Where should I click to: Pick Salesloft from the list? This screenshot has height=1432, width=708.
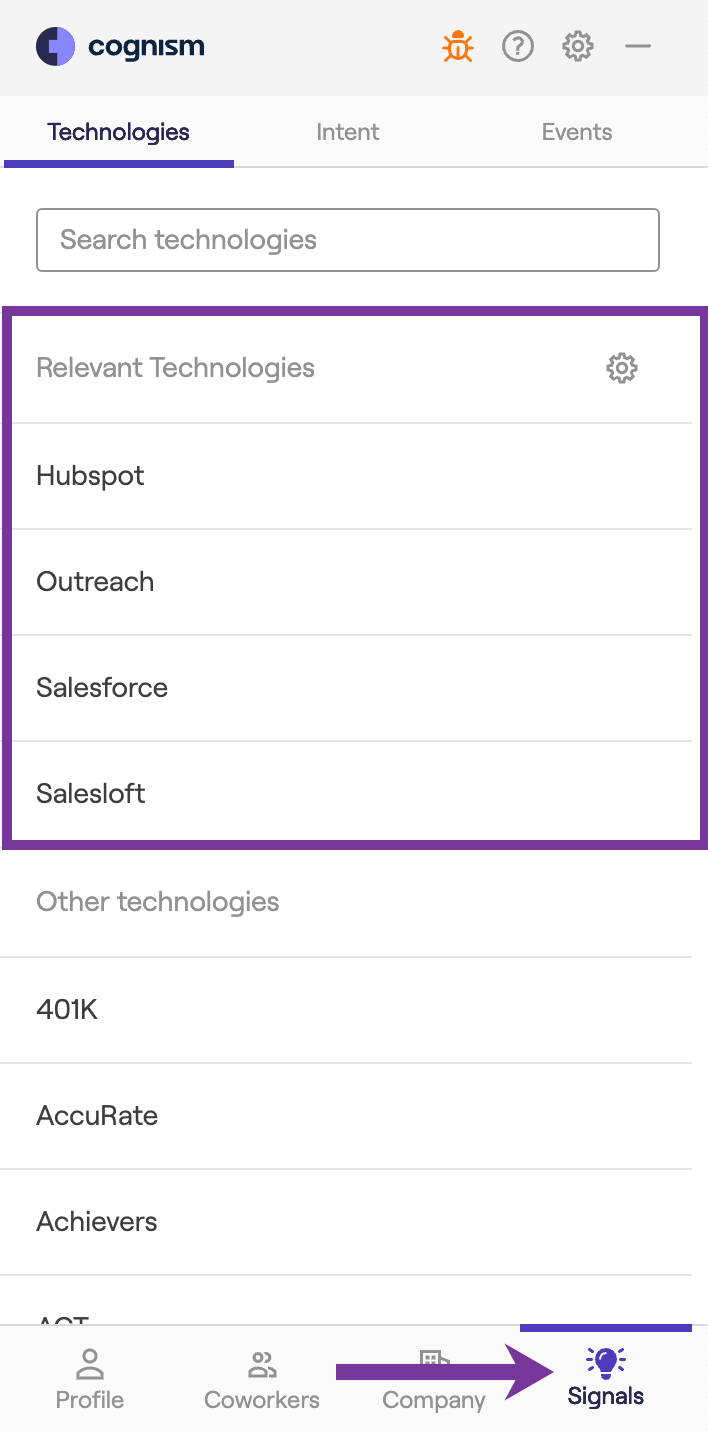[x=91, y=793]
